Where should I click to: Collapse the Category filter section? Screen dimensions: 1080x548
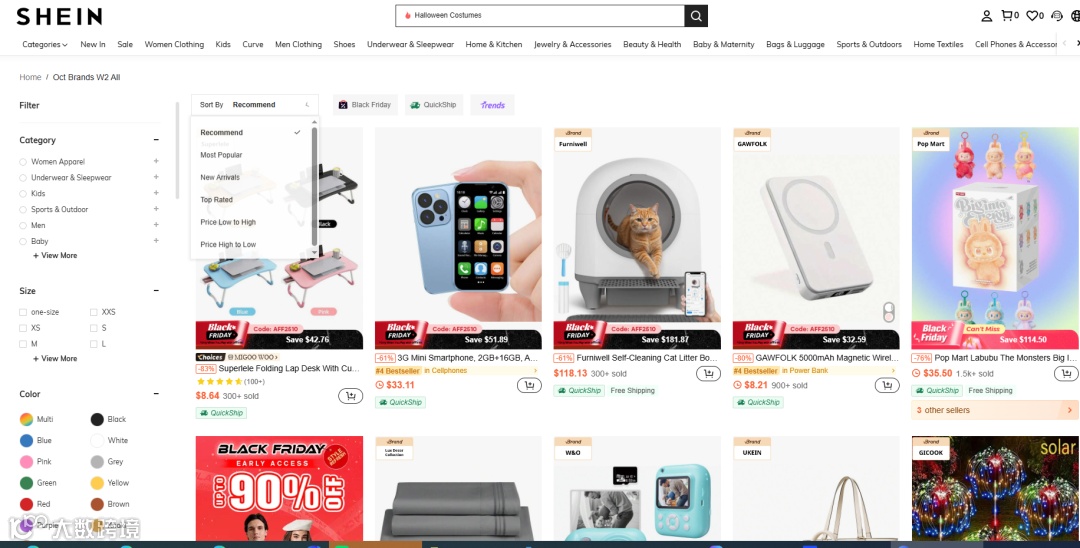pos(156,140)
